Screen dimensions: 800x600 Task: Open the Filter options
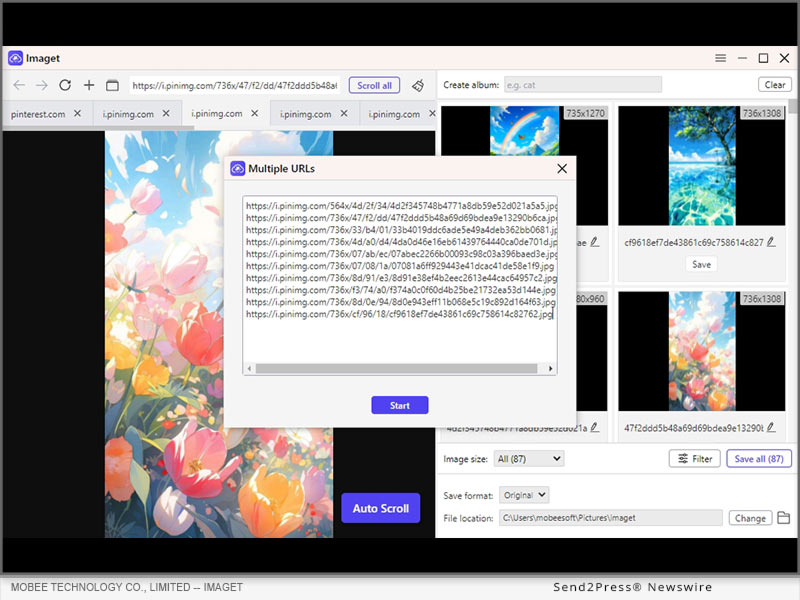(695, 459)
